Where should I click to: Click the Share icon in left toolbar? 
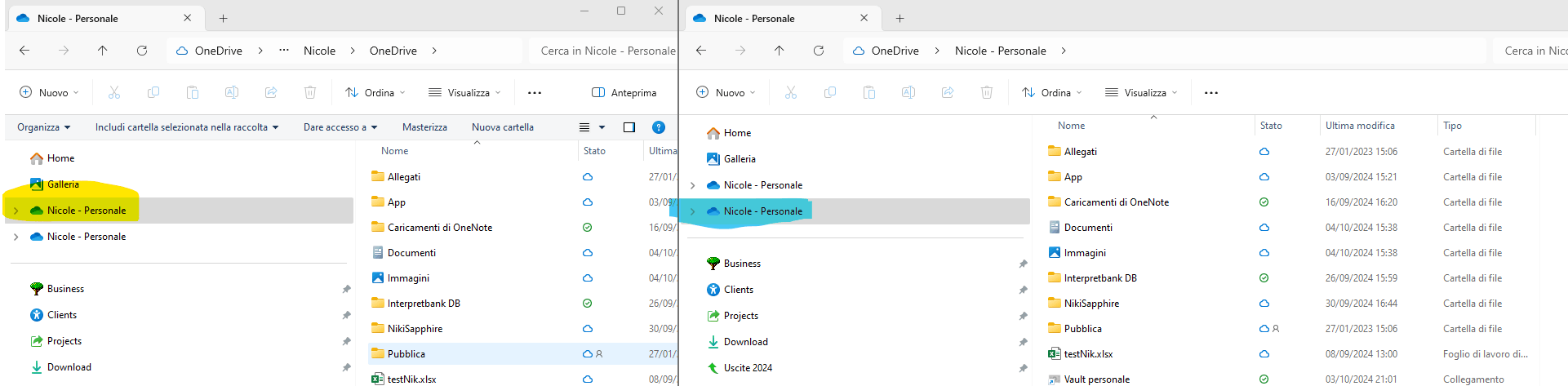(x=271, y=92)
